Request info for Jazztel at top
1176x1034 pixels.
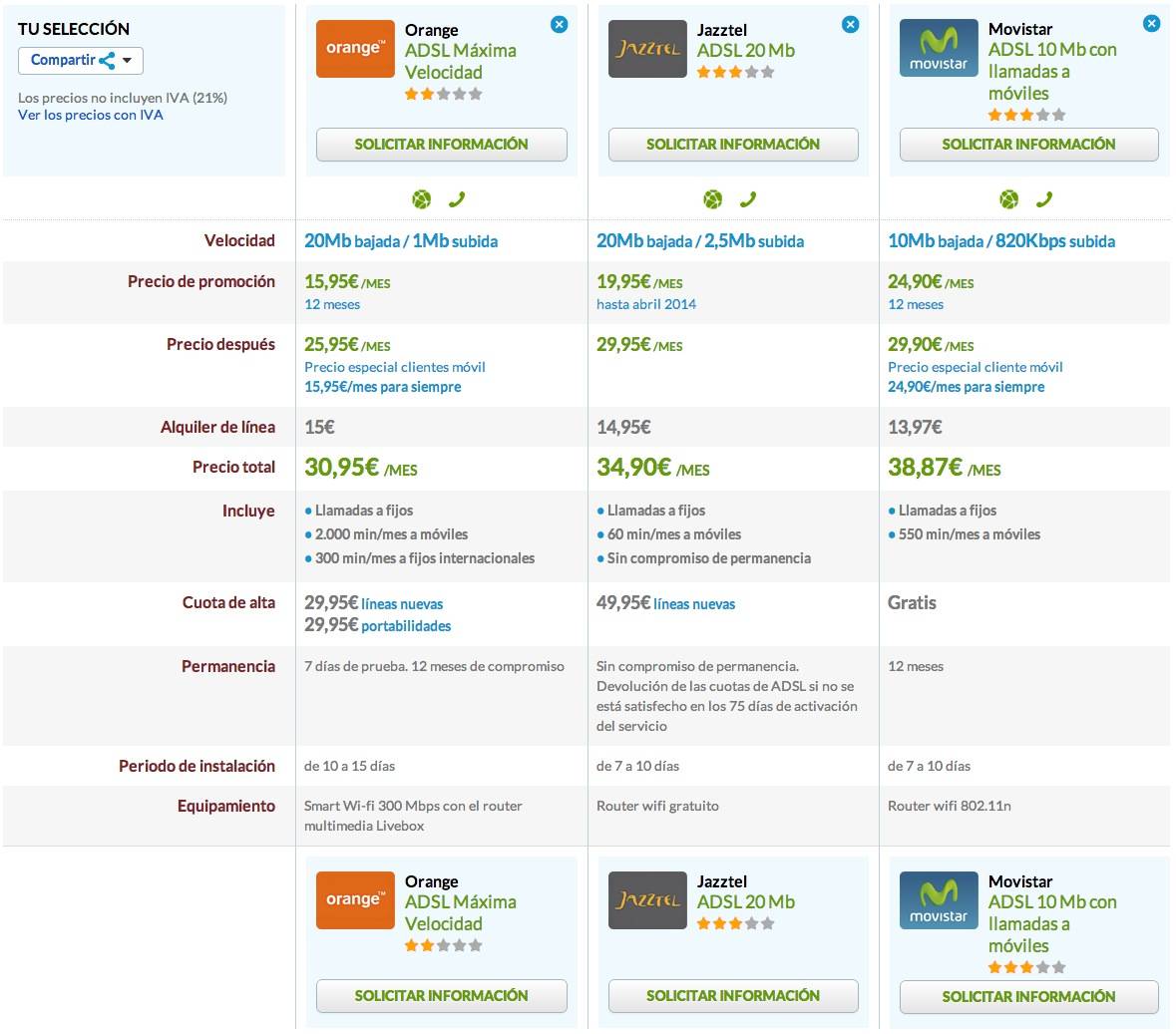click(x=733, y=145)
